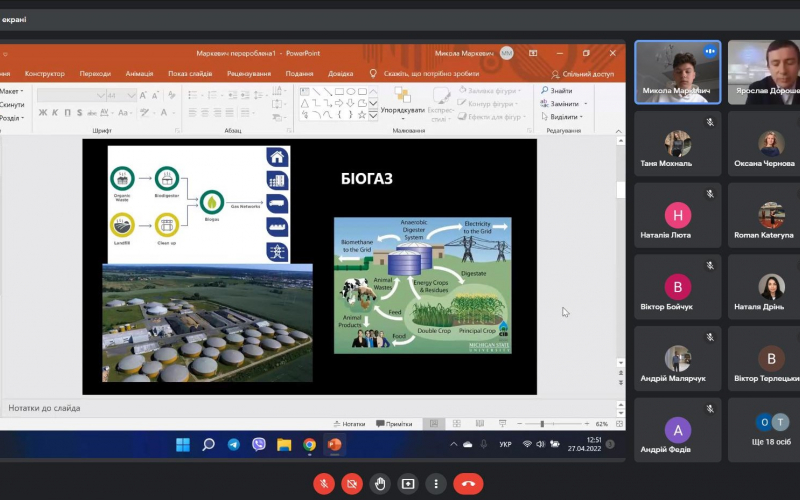This screenshot has height=500, width=800.
Task: Open the Подання ribbon tab
Action: (x=299, y=73)
